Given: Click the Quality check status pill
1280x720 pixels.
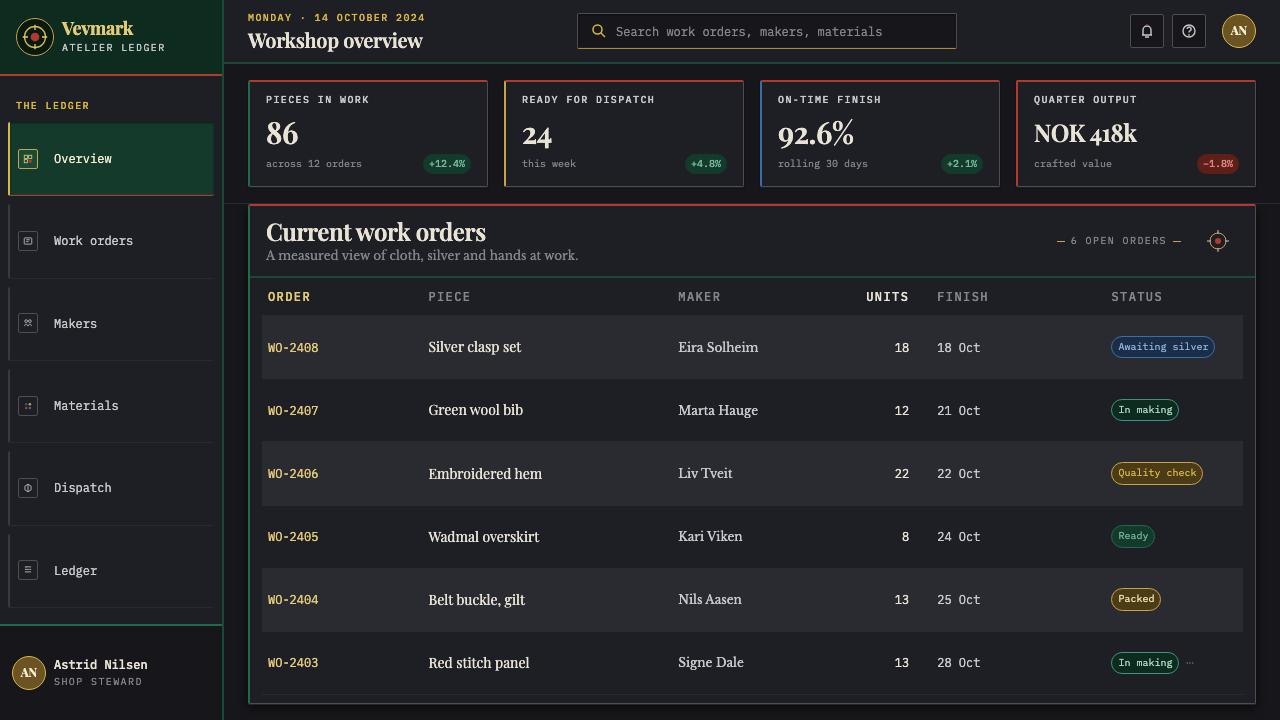Looking at the screenshot, I should (x=1157, y=473).
